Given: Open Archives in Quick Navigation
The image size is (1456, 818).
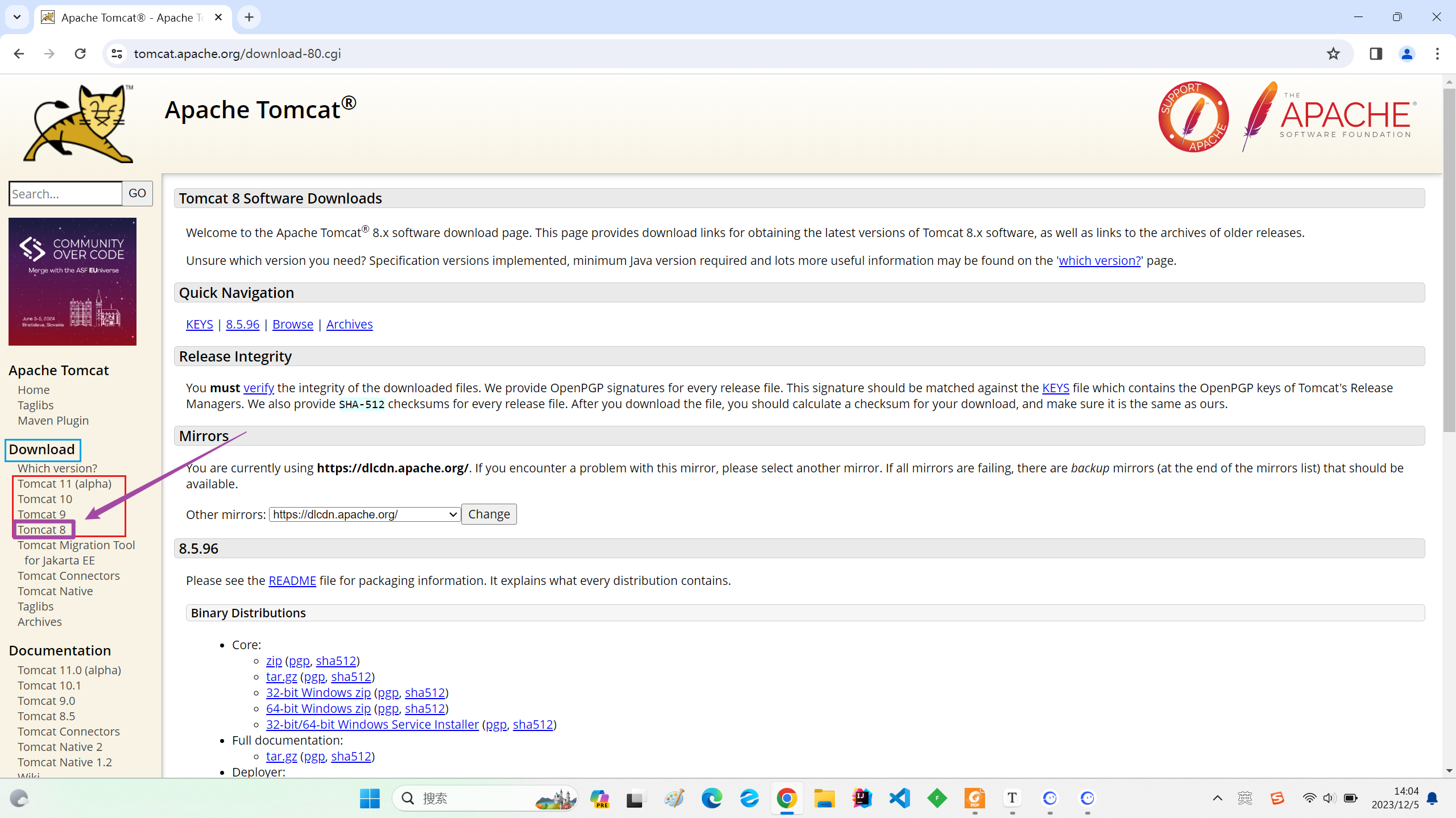Looking at the screenshot, I should 349,324.
